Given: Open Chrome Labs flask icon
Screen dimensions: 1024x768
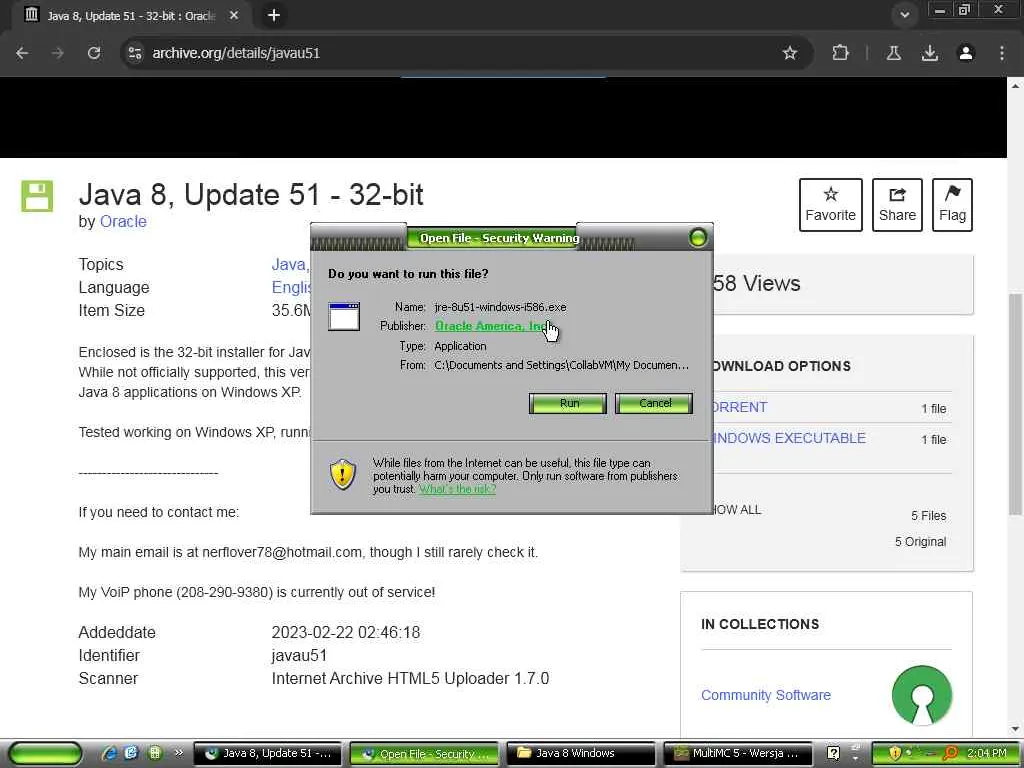Looking at the screenshot, I should coord(893,53).
